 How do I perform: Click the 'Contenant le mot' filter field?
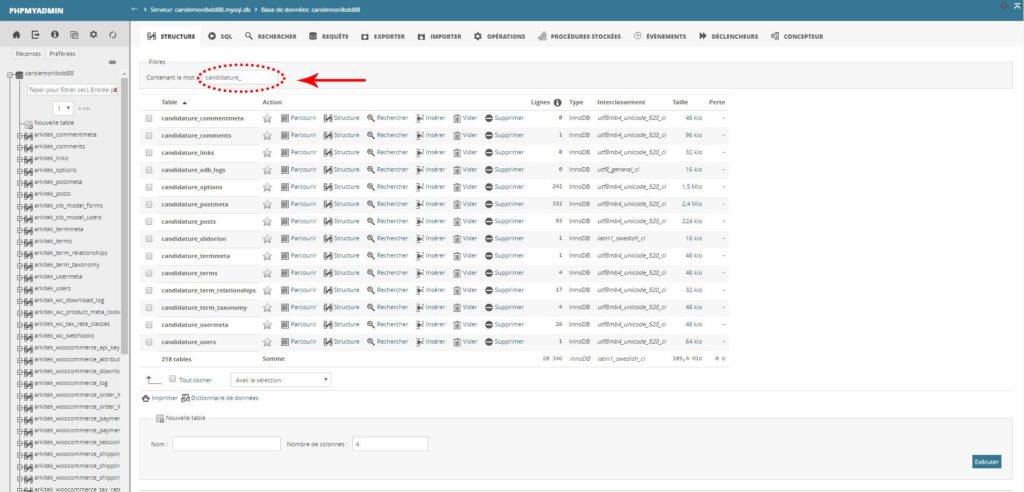point(240,77)
